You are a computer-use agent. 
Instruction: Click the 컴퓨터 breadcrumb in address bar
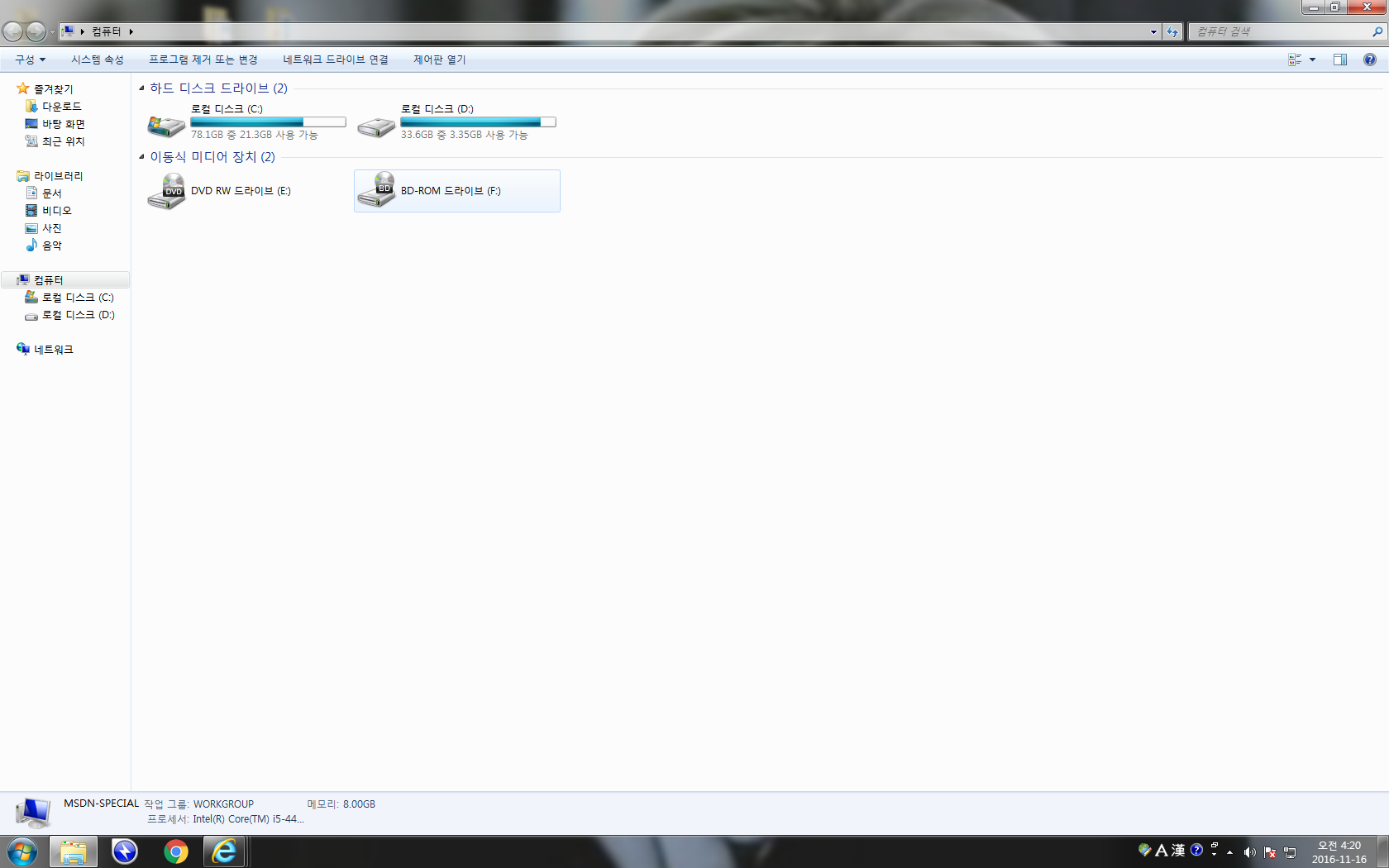pos(107,31)
